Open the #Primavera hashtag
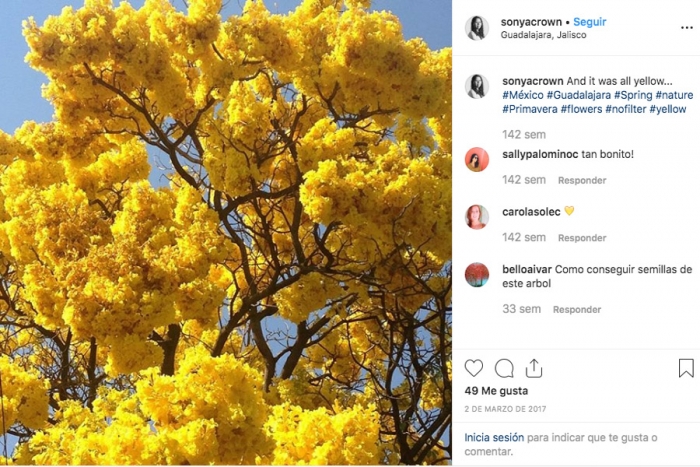Image resolution: width=700 pixels, height=467 pixels. click(x=530, y=109)
